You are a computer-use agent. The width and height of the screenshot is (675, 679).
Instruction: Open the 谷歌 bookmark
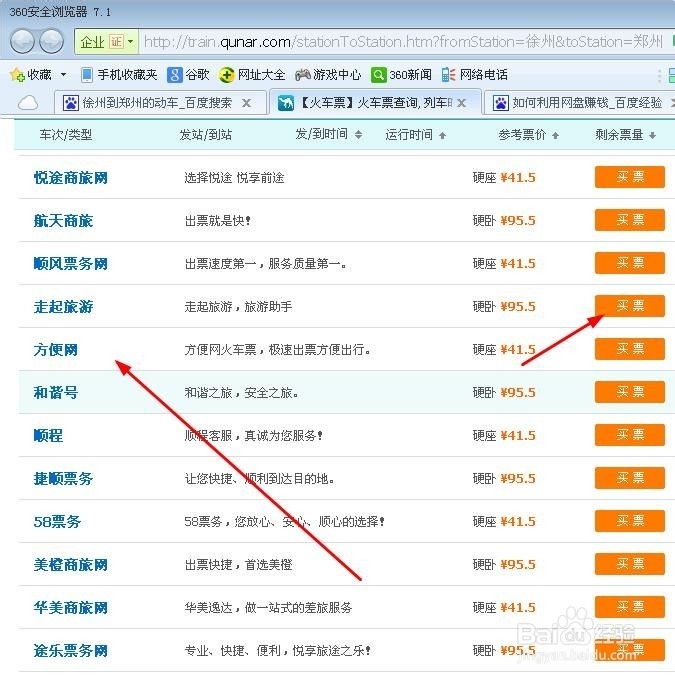(x=188, y=75)
